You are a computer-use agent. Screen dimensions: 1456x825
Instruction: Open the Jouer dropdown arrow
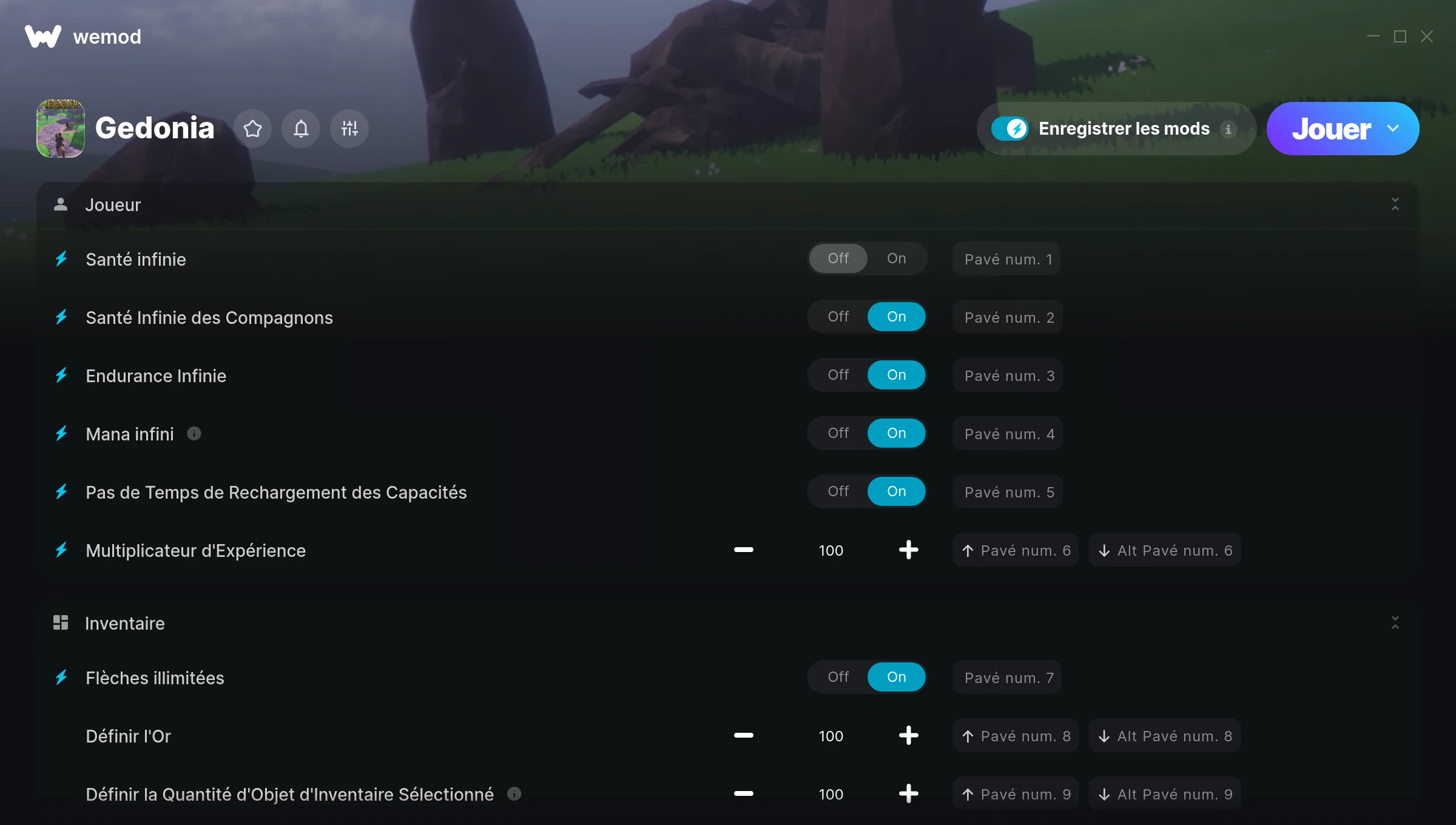coord(1393,129)
